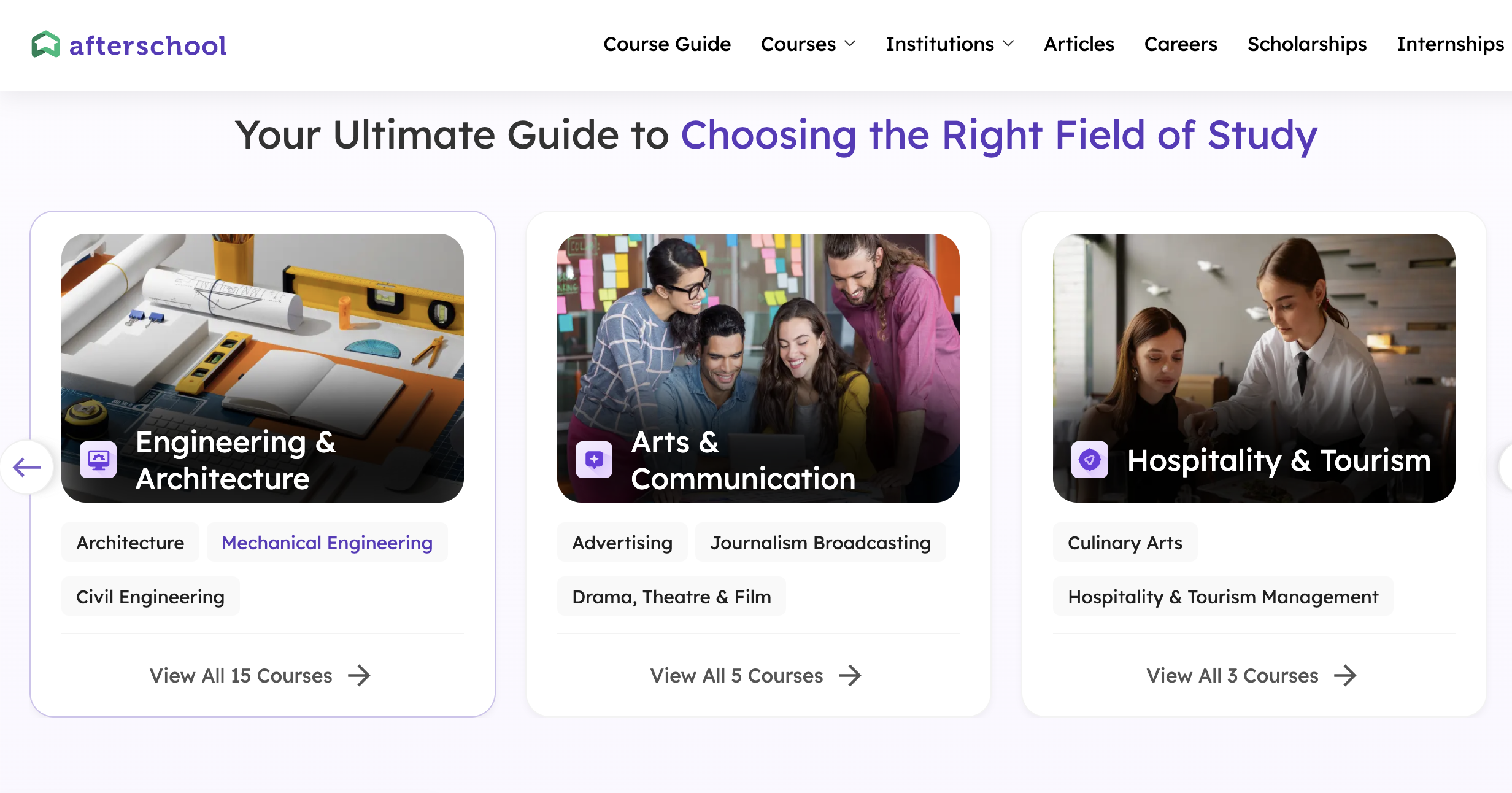Choose the Journalism Broadcasting tag

point(820,543)
